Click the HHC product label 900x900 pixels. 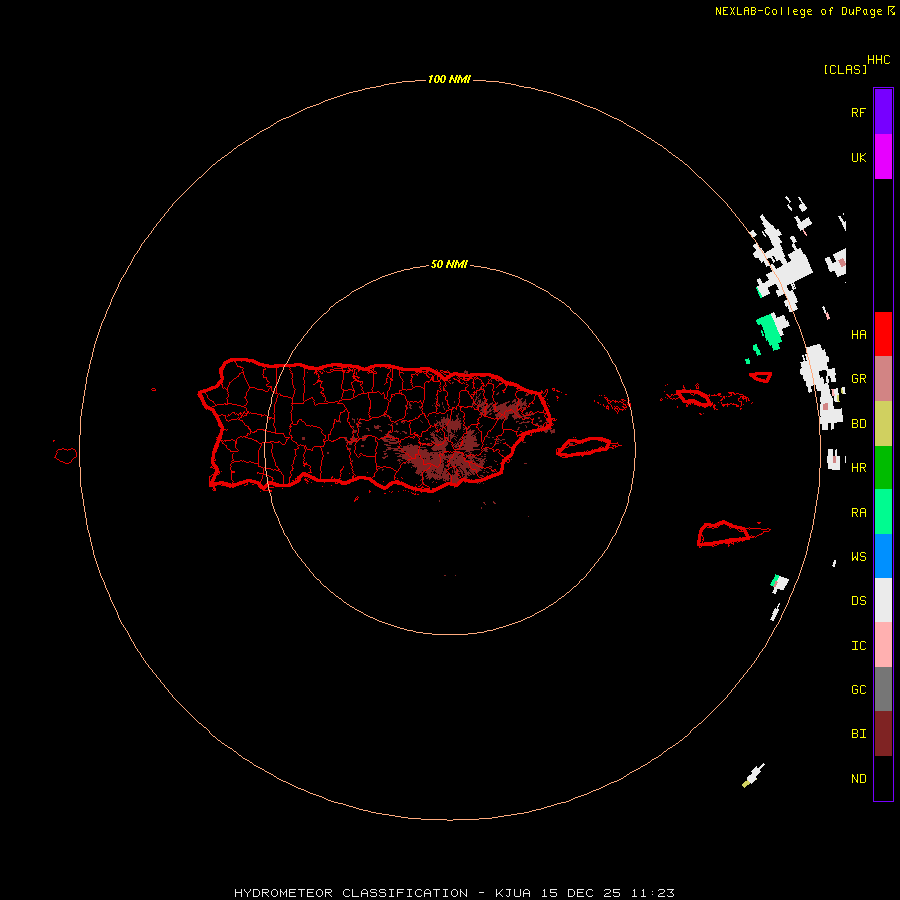878,60
